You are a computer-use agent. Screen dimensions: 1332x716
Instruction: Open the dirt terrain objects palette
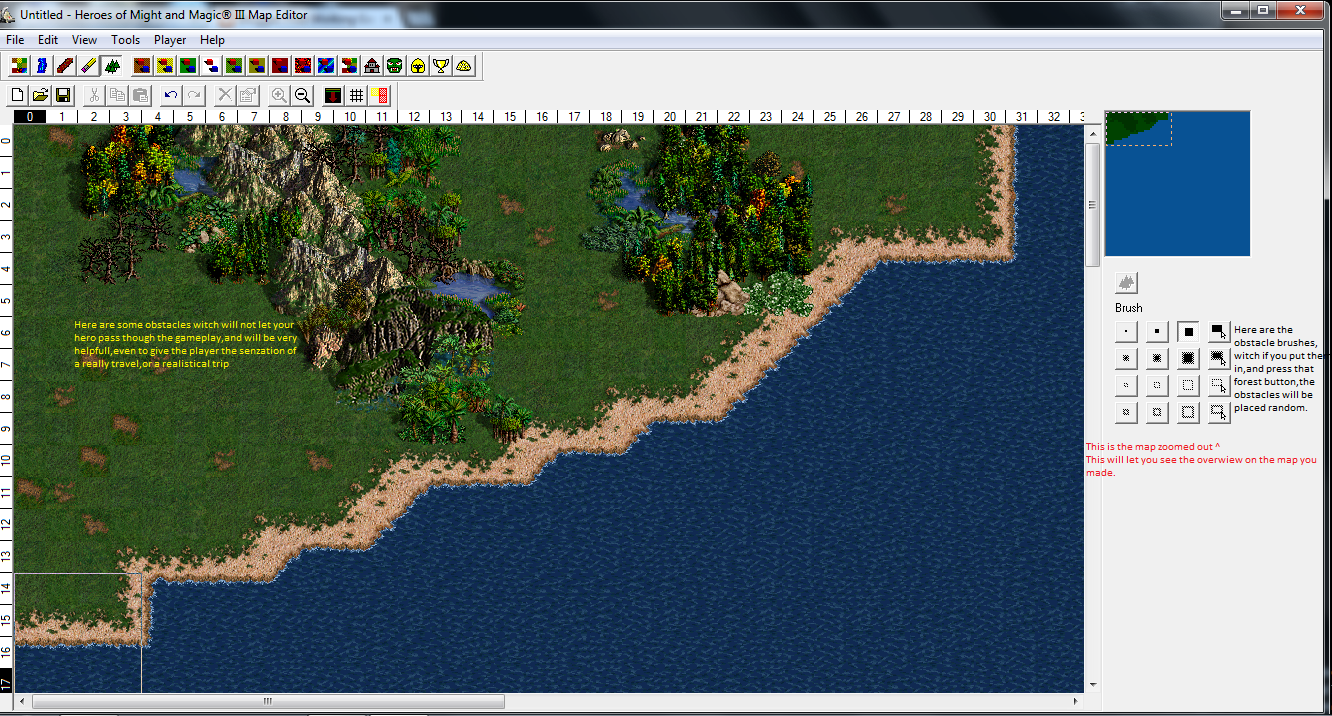click(142, 66)
